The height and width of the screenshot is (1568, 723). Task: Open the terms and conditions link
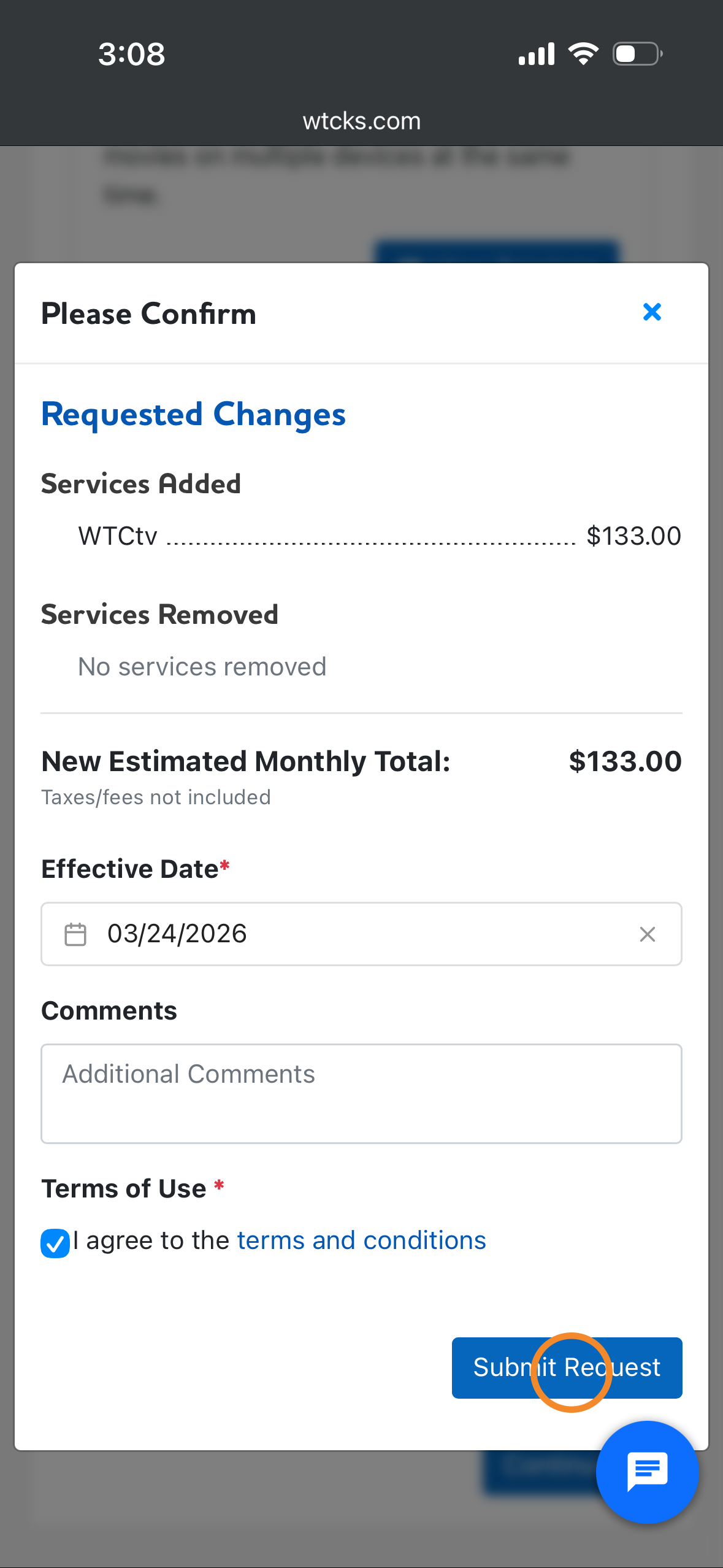coord(361,1240)
